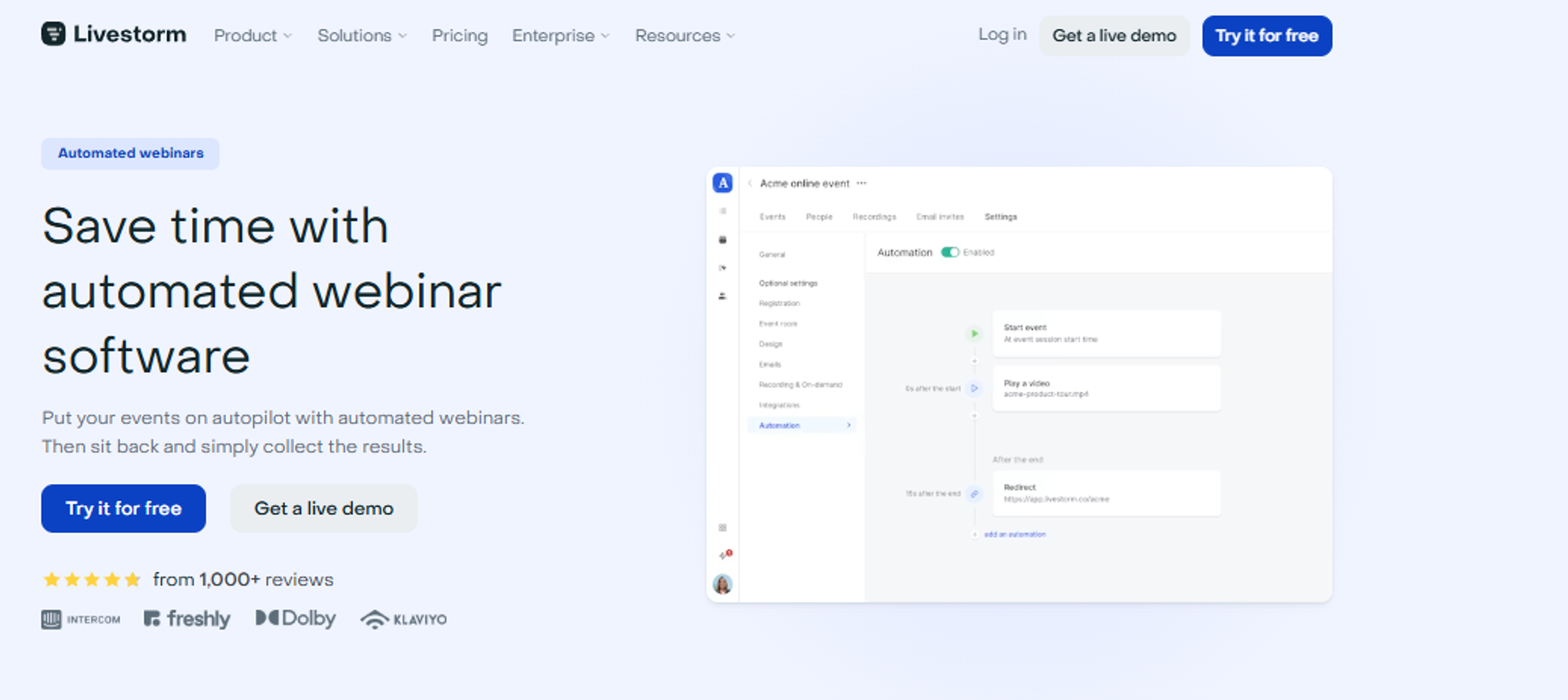Open the three-dot menu next to Acme online event

tap(862, 183)
